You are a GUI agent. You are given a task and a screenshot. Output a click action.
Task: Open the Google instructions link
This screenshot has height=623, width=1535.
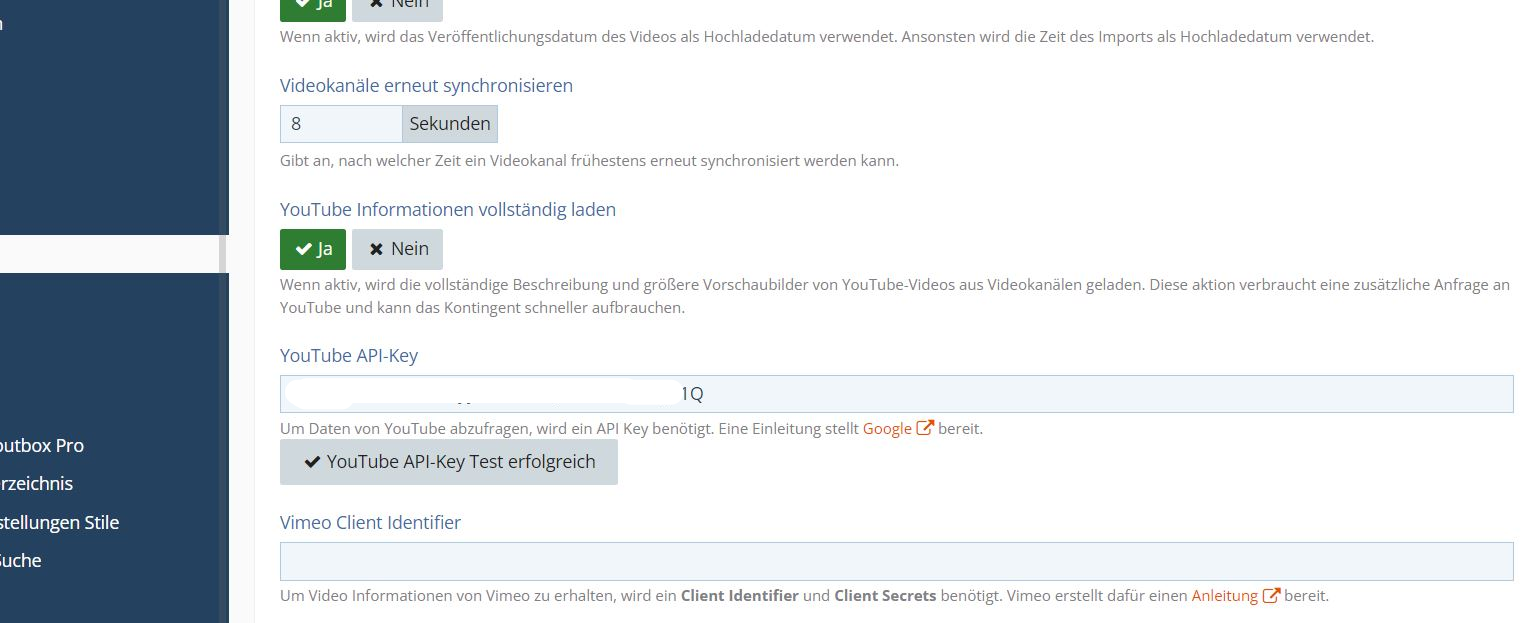[x=886, y=428]
